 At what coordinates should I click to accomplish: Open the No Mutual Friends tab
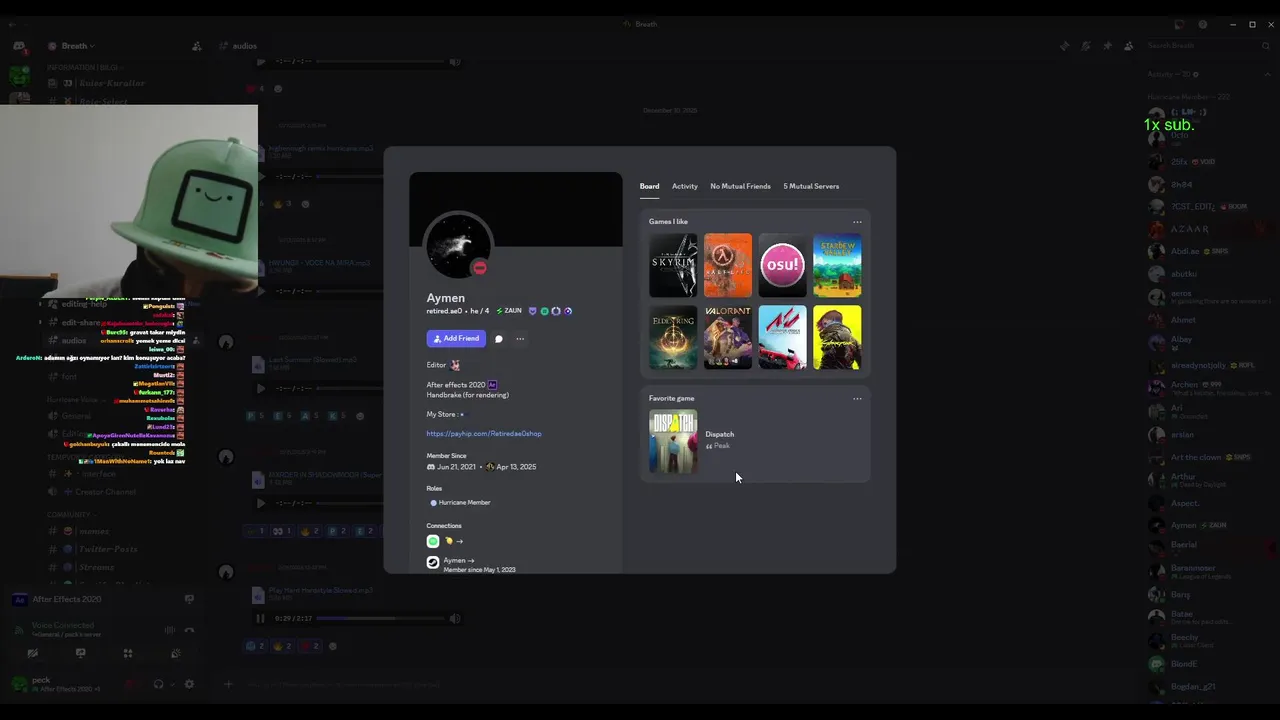[x=740, y=186]
